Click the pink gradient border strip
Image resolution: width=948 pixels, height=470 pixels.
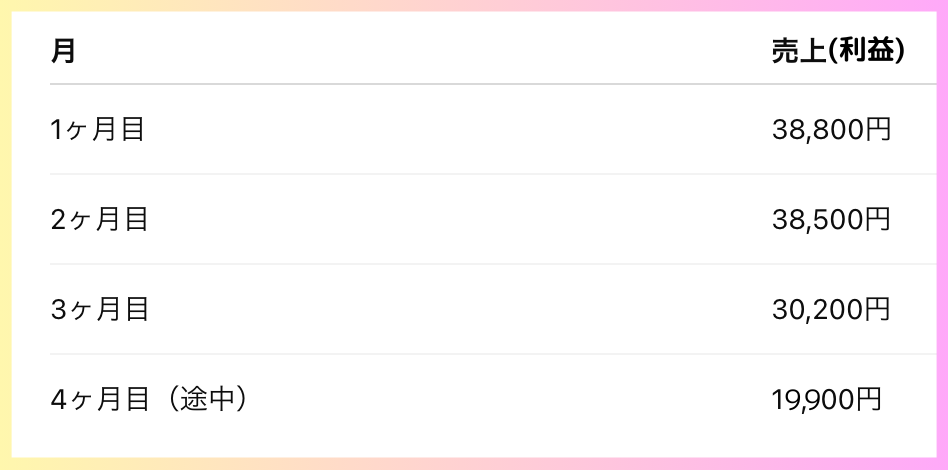[x=942, y=235]
